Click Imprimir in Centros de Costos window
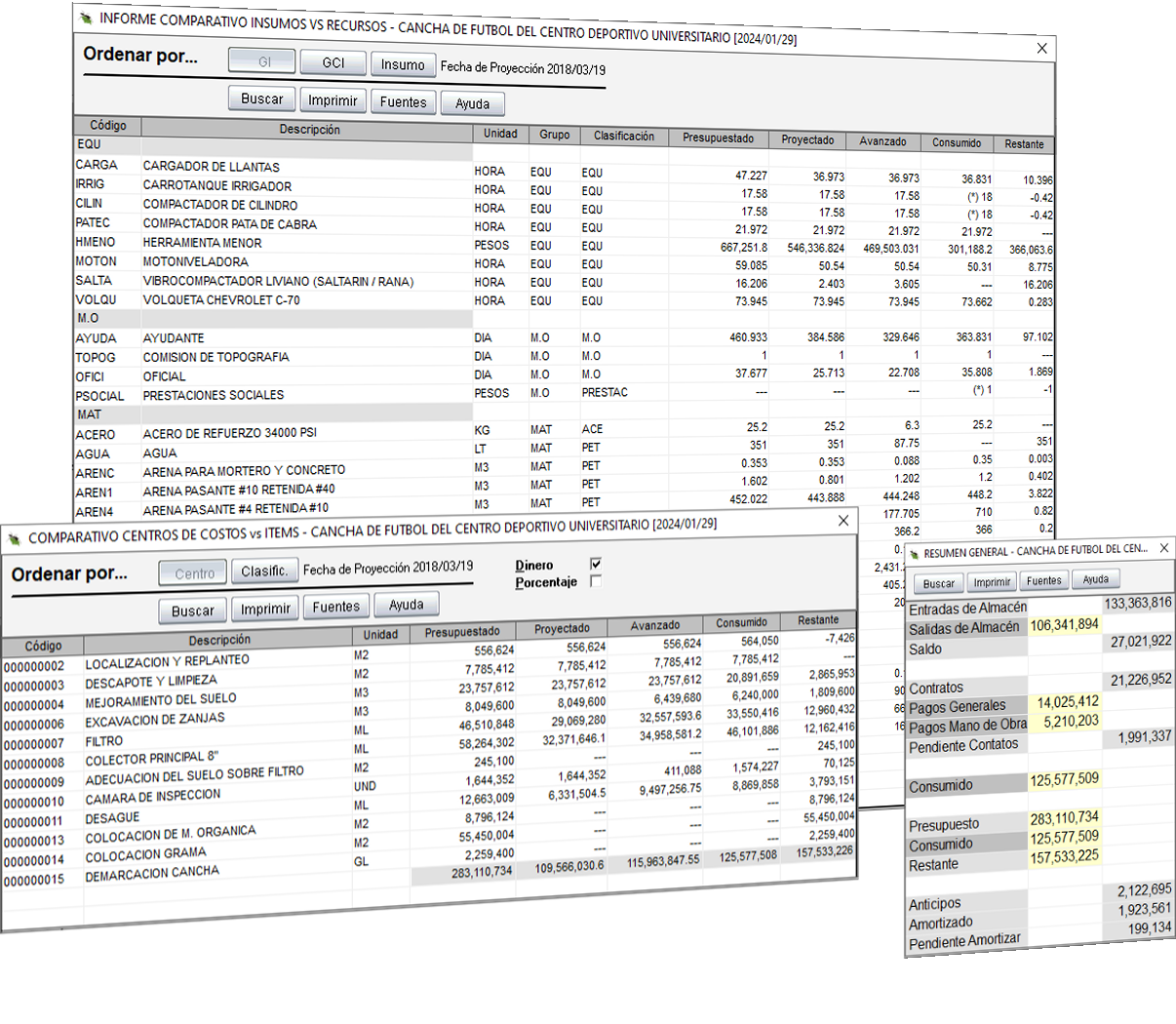The height and width of the screenshot is (1024, 1176). (265, 609)
